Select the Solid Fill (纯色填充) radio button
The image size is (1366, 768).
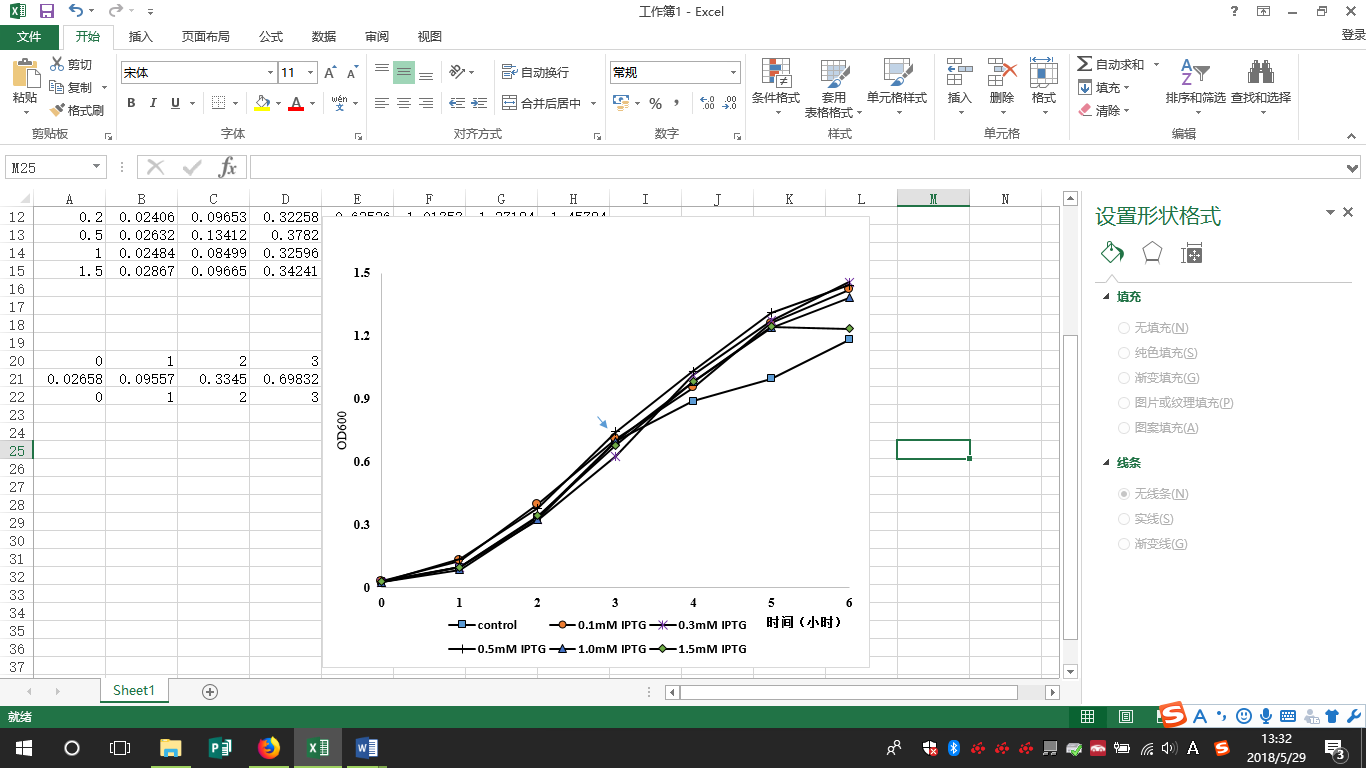point(1125,353)
